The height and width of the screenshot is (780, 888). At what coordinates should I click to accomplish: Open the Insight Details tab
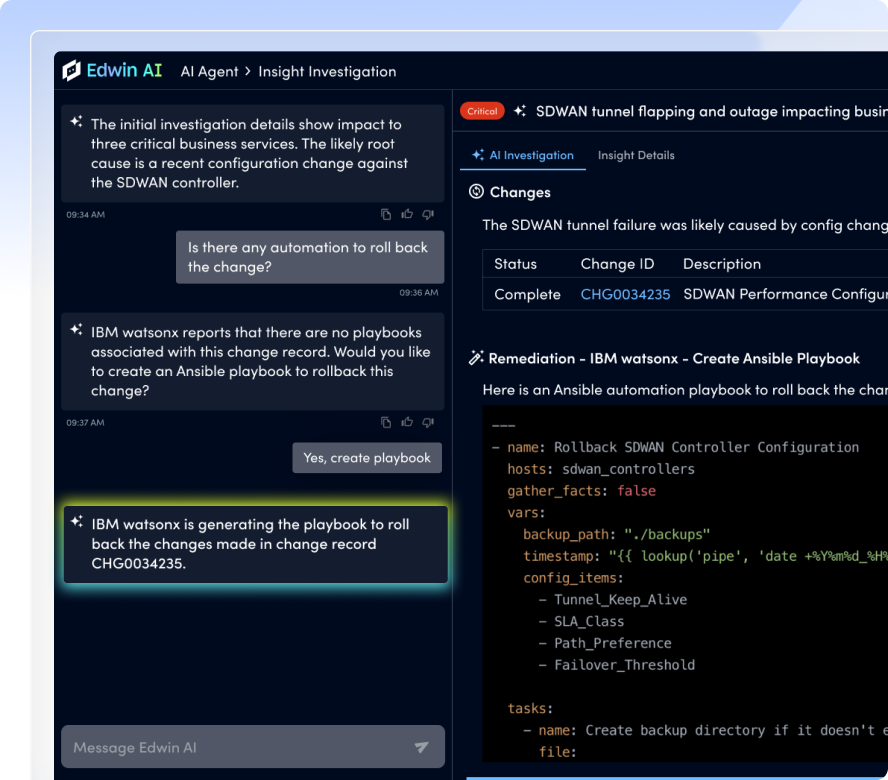click(636, 155)
